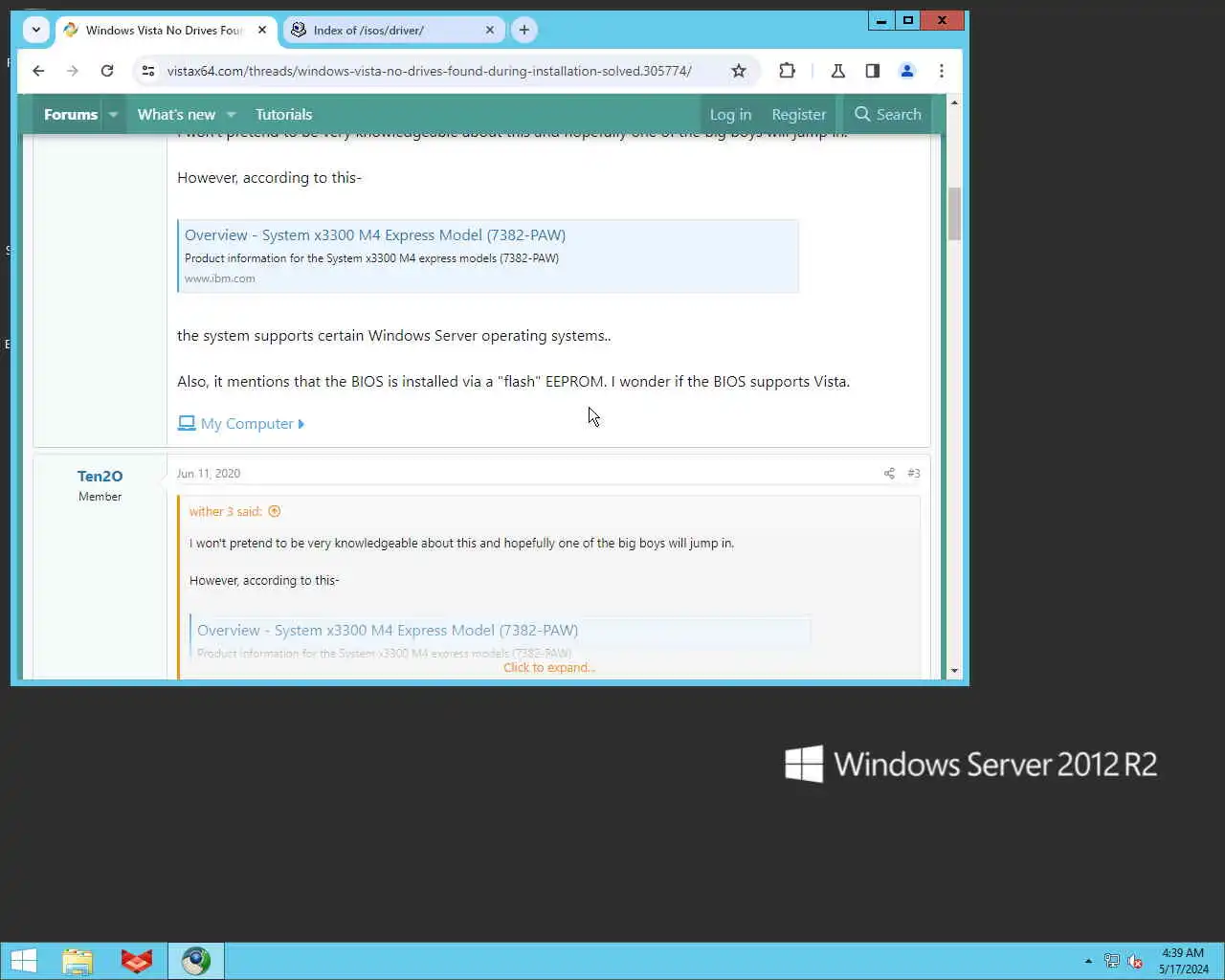Click the Log in link

(730, 114)
